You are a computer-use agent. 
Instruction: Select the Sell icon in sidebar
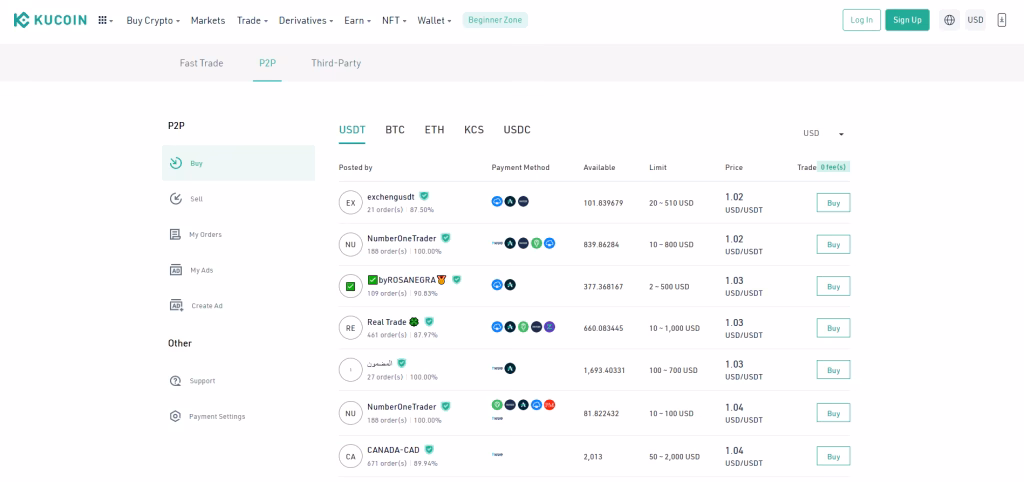pyautogui.click(x=176, y=199)
